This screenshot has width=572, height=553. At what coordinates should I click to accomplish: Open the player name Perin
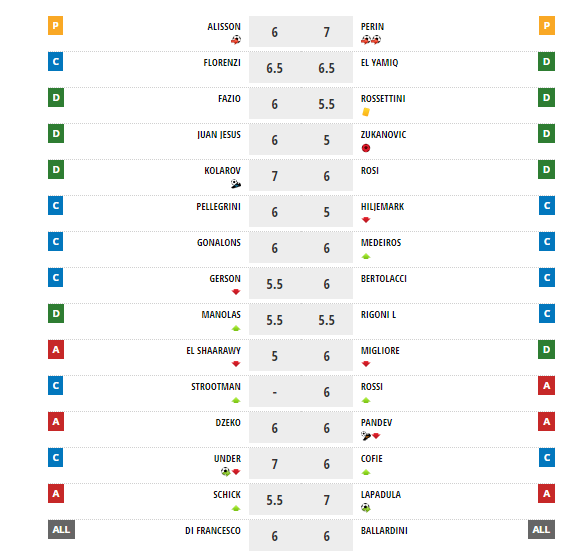(372, 27)
